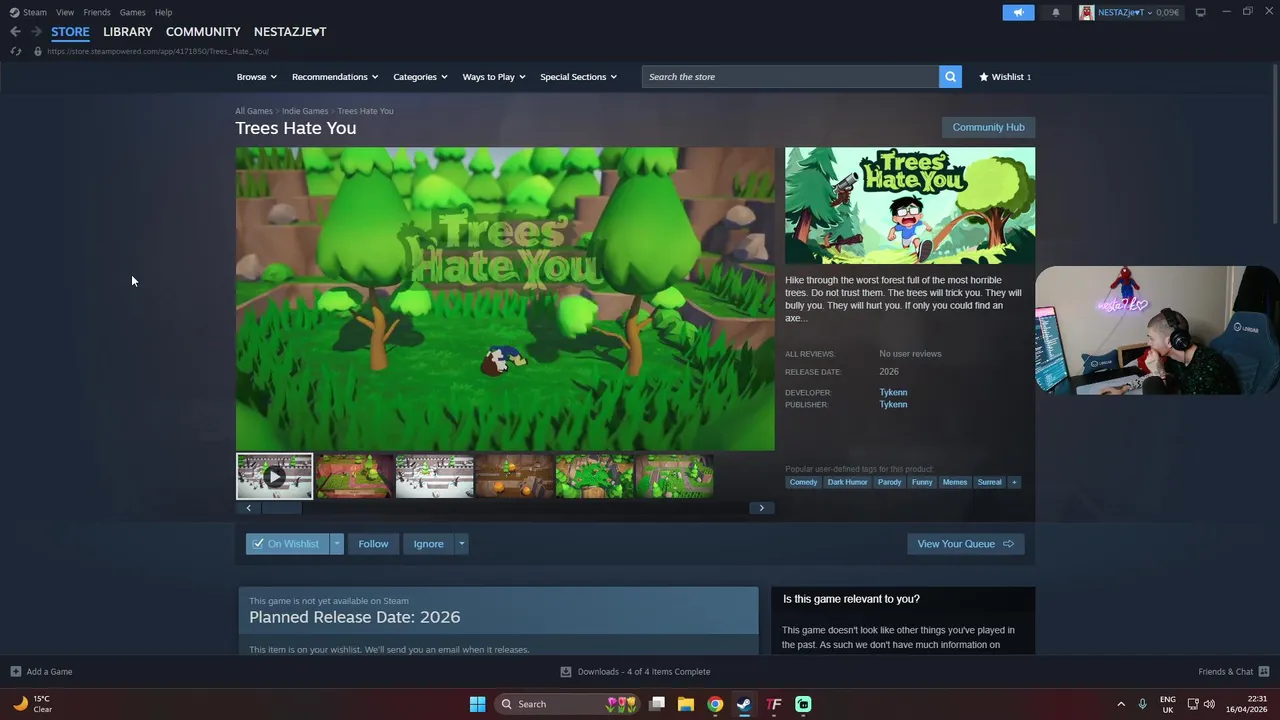Toggle the On Wishlist checkbox button
Image resolution: width=1280 pixels, height=720 pixels.
pos(288,544)
